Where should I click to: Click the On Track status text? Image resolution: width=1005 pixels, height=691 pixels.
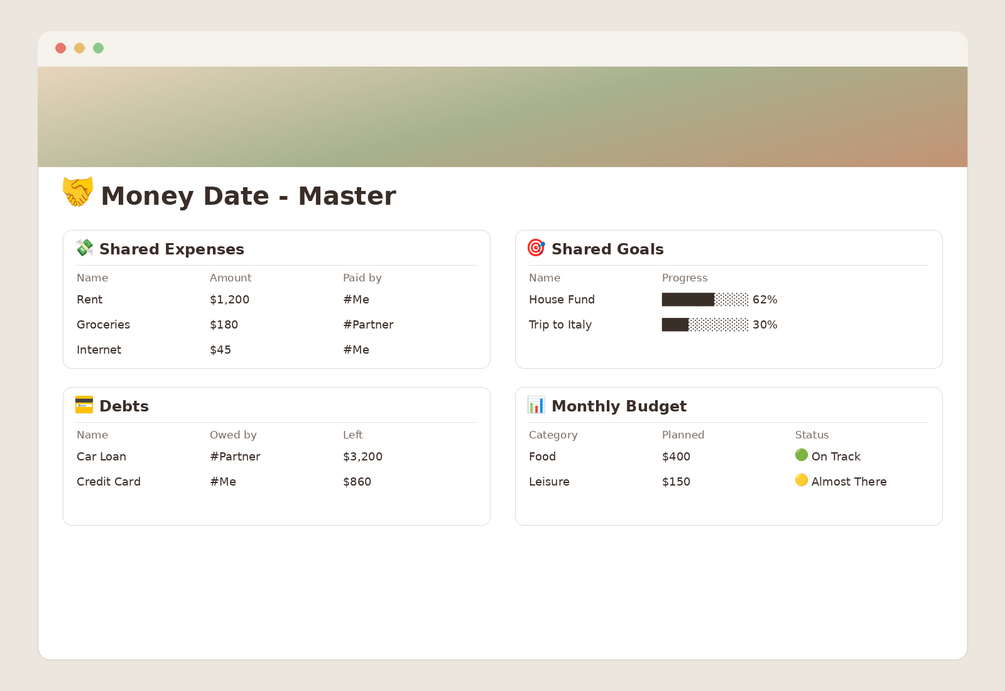pos(836,456)
